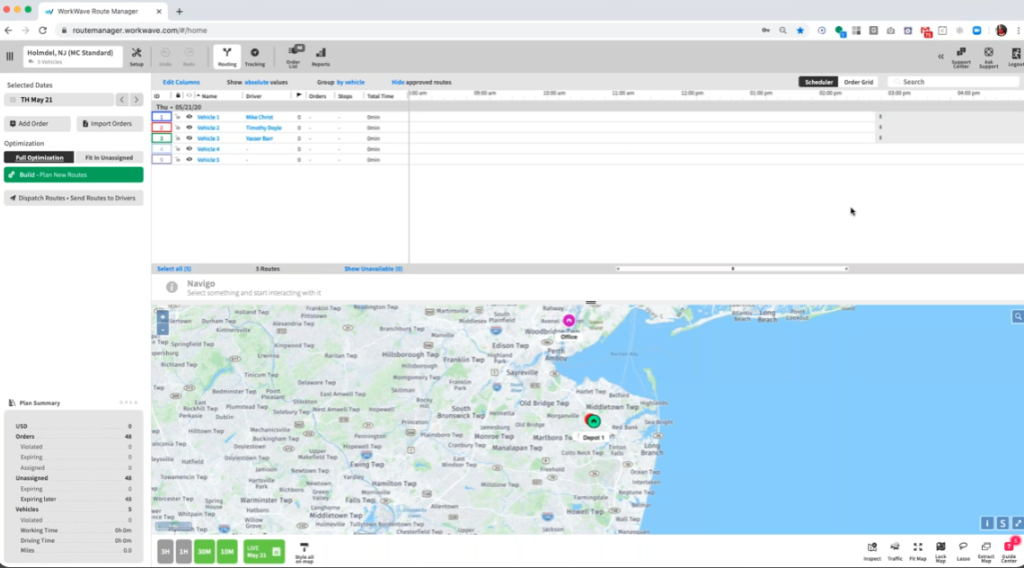1024x568 pixels.
Task: Zoom in on the map with plus button
Action: tap(163, 317)
